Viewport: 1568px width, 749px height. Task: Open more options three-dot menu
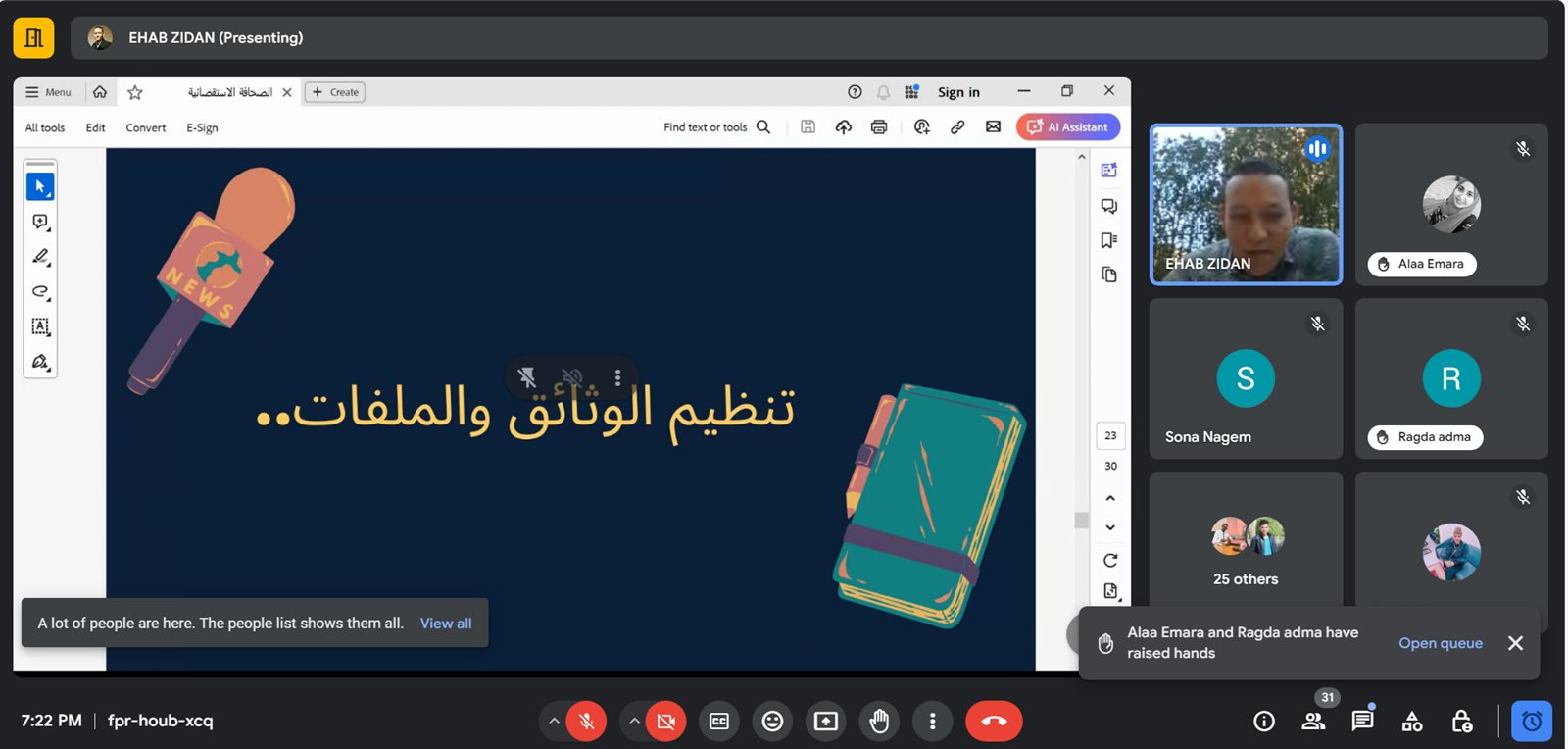coord(932,722)
